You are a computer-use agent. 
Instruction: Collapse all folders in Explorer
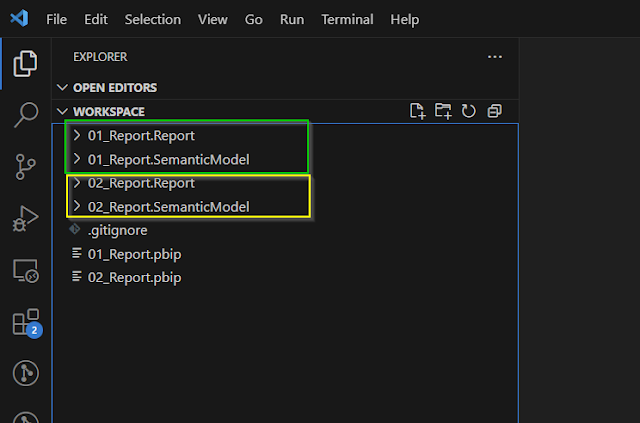click(494, 111)
